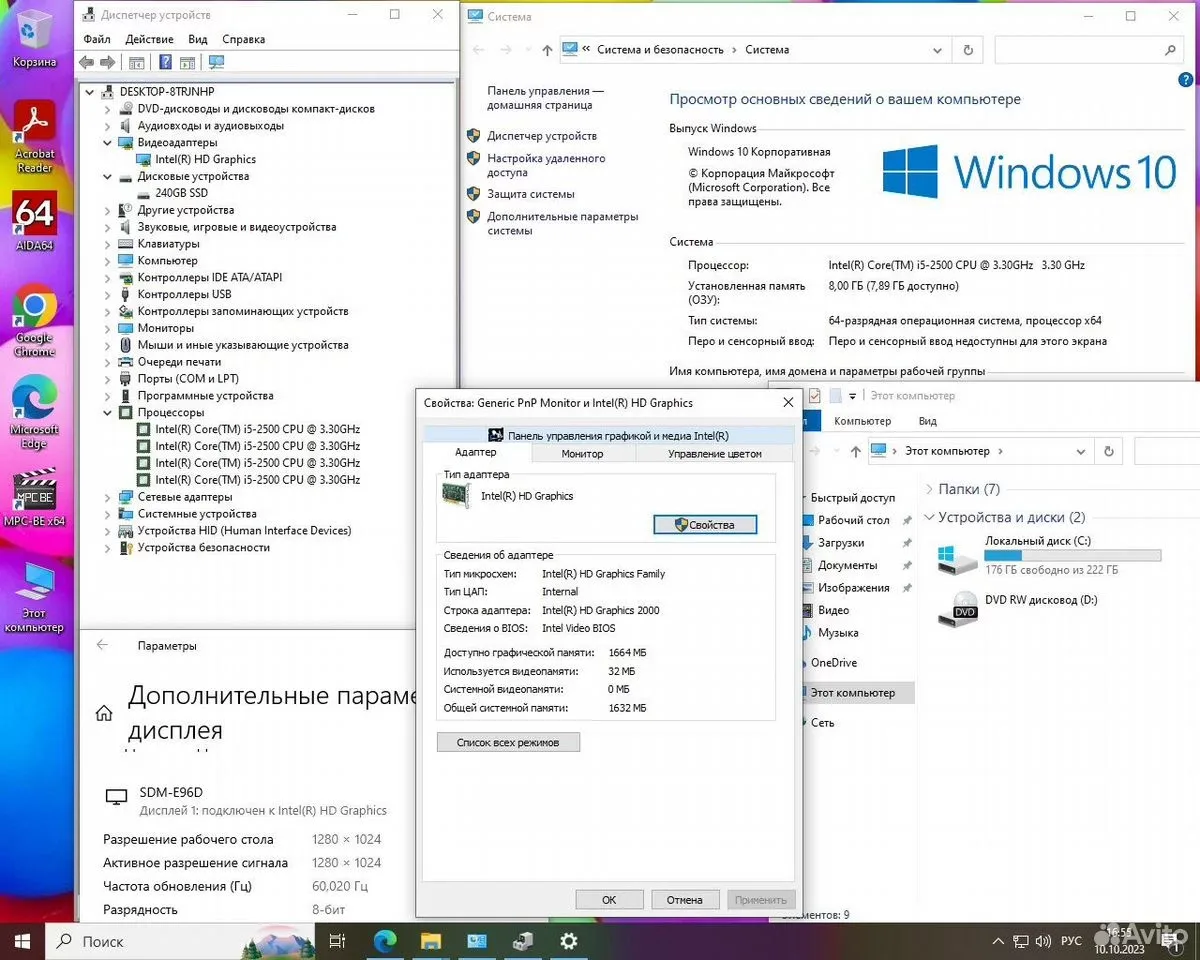This screenshot has height=960, width=1200.
Task: Open the Recycle Bin (Корзина) desktop icon
Action: [x=34, y=37]
